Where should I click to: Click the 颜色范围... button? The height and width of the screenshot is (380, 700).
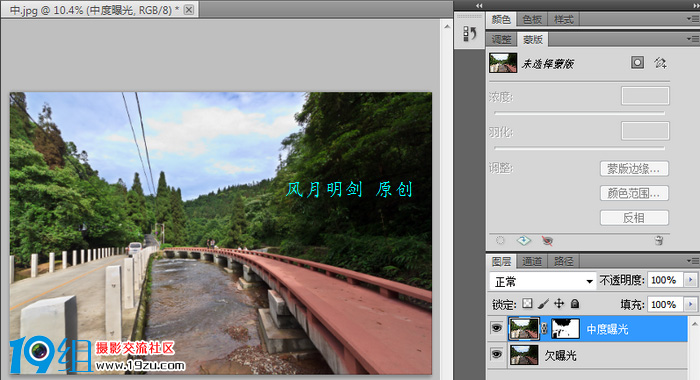tap(634, 193)
